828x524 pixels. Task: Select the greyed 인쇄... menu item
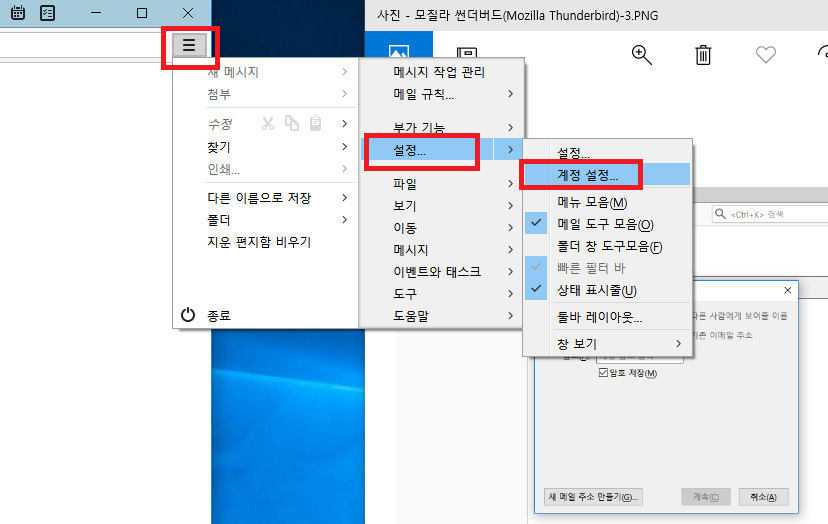[223, 169]
